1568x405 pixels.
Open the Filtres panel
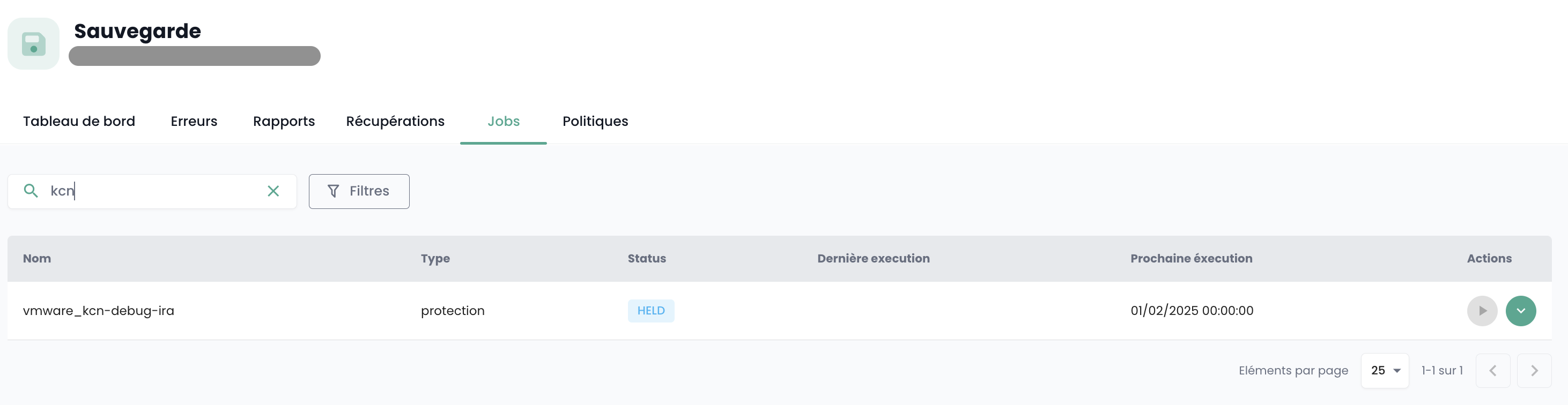point(359,191)
